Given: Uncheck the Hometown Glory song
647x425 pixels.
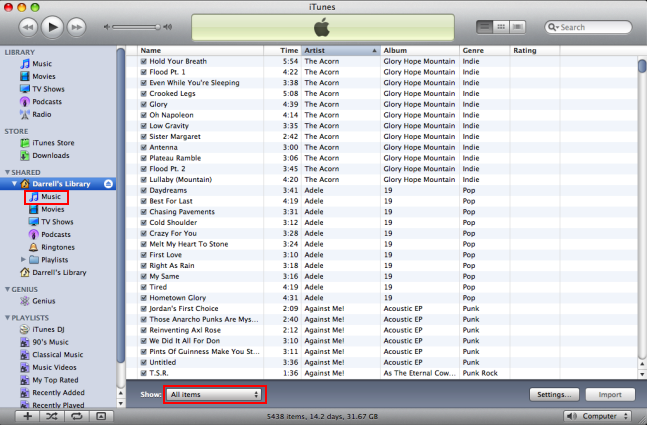Looking at the screenshot, I should point(144,298).
